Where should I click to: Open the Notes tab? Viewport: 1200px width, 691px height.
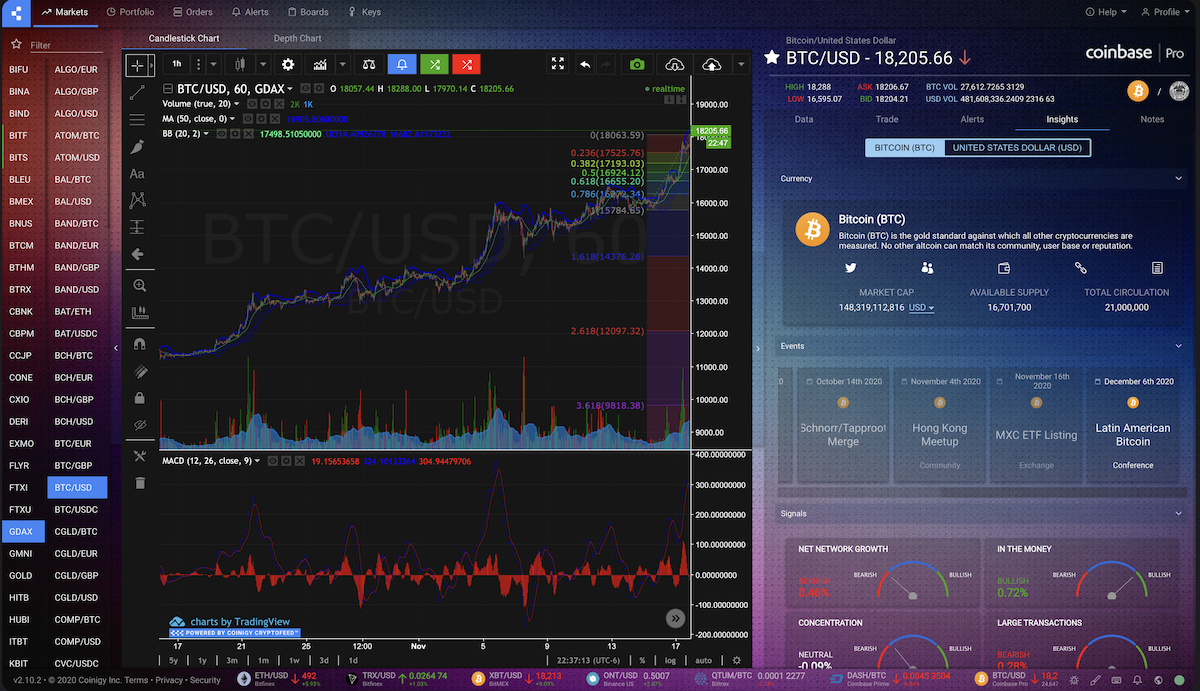tap(1152, 119)
